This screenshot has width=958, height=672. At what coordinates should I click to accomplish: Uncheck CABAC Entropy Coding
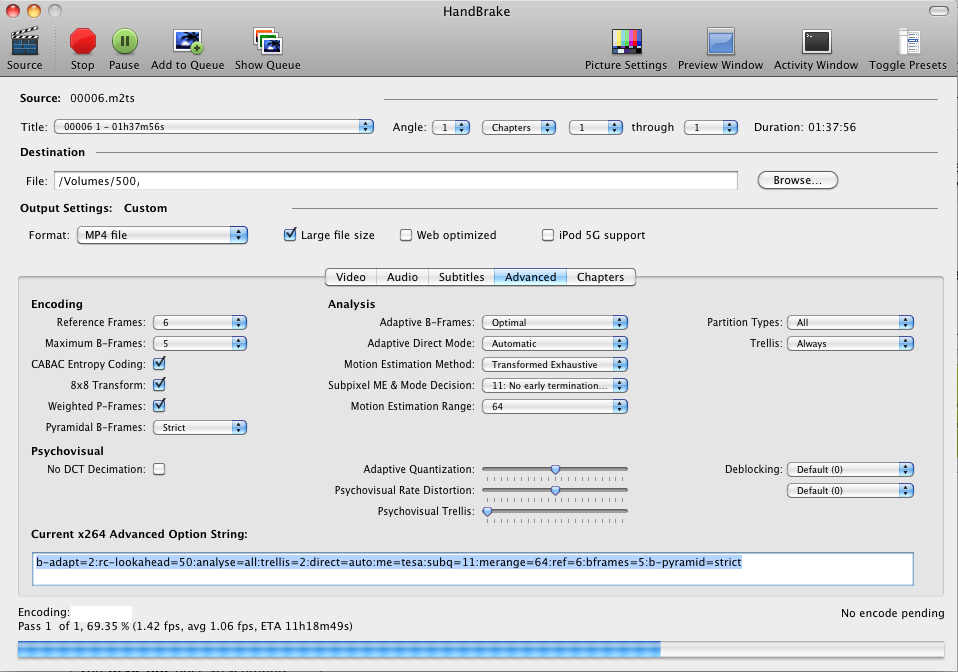159,363
